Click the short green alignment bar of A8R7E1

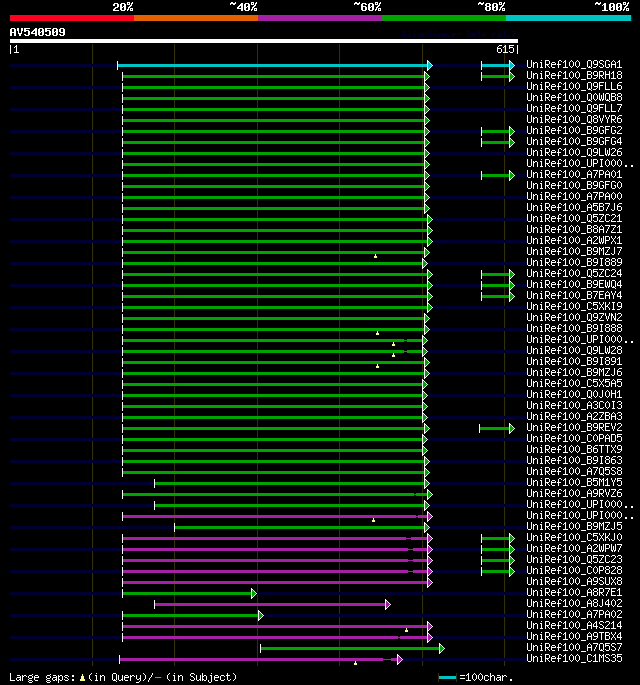tap(190, 594)
